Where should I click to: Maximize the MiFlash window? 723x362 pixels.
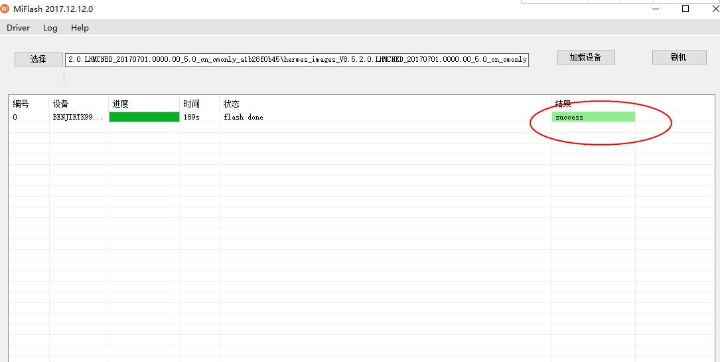coord(685,8)
